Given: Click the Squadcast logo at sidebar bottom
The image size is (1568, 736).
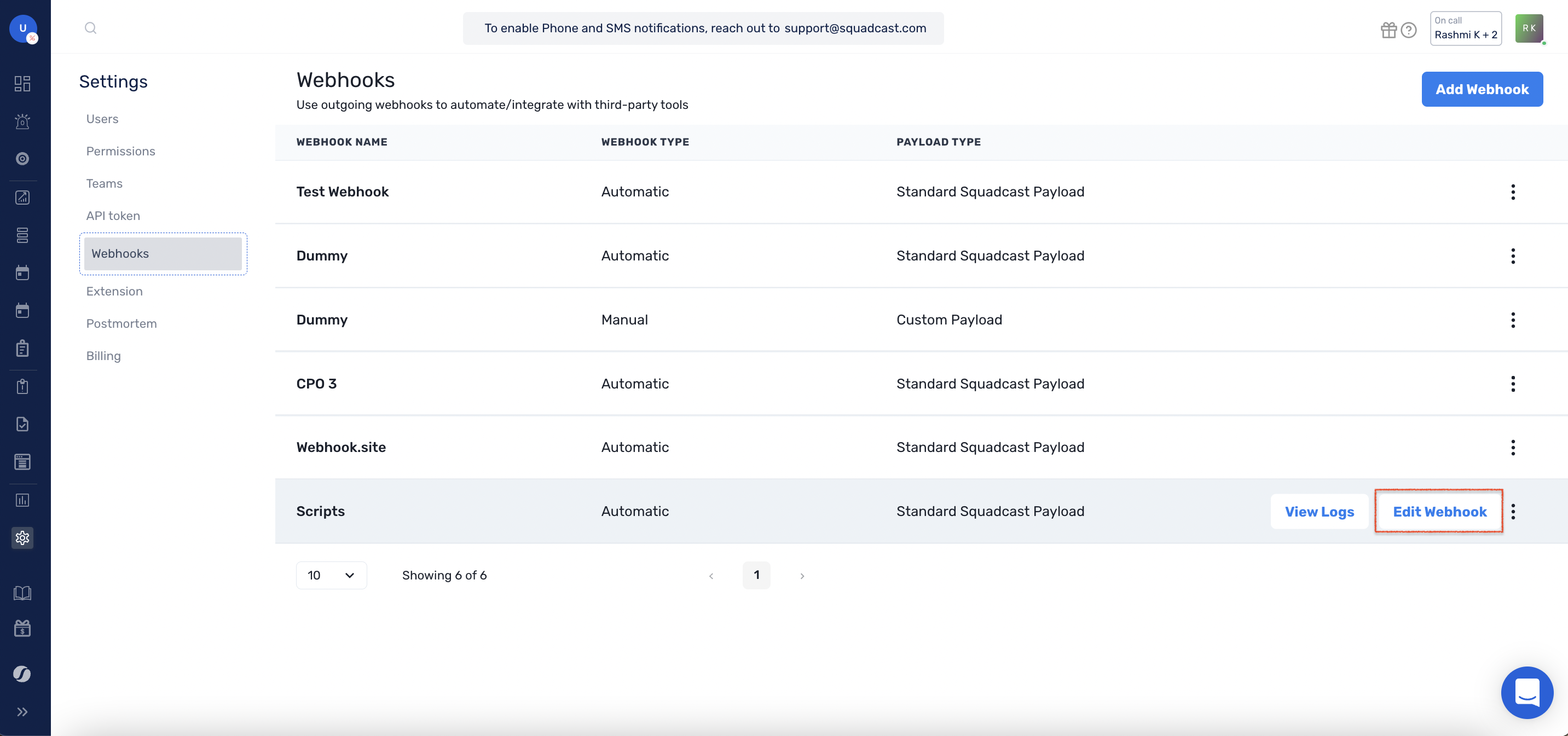Looking at the screenshot, I should coord(22,673).
